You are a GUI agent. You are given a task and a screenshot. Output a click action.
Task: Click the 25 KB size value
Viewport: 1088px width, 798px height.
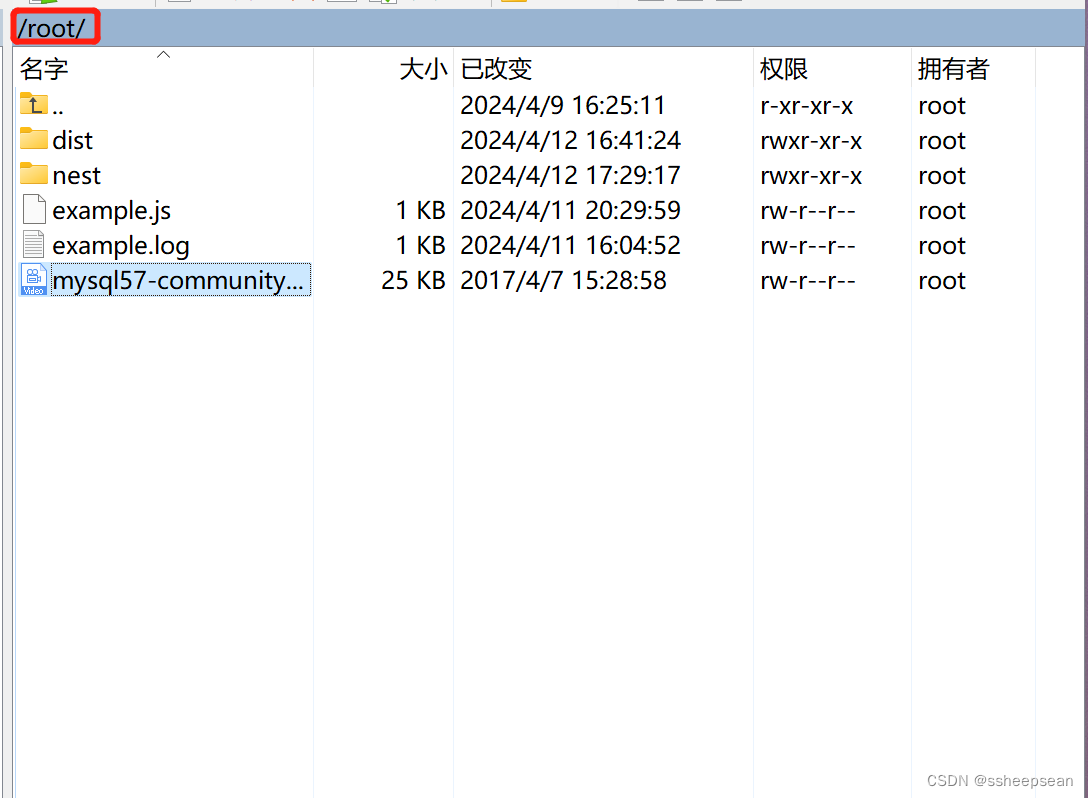coord(413,280)
